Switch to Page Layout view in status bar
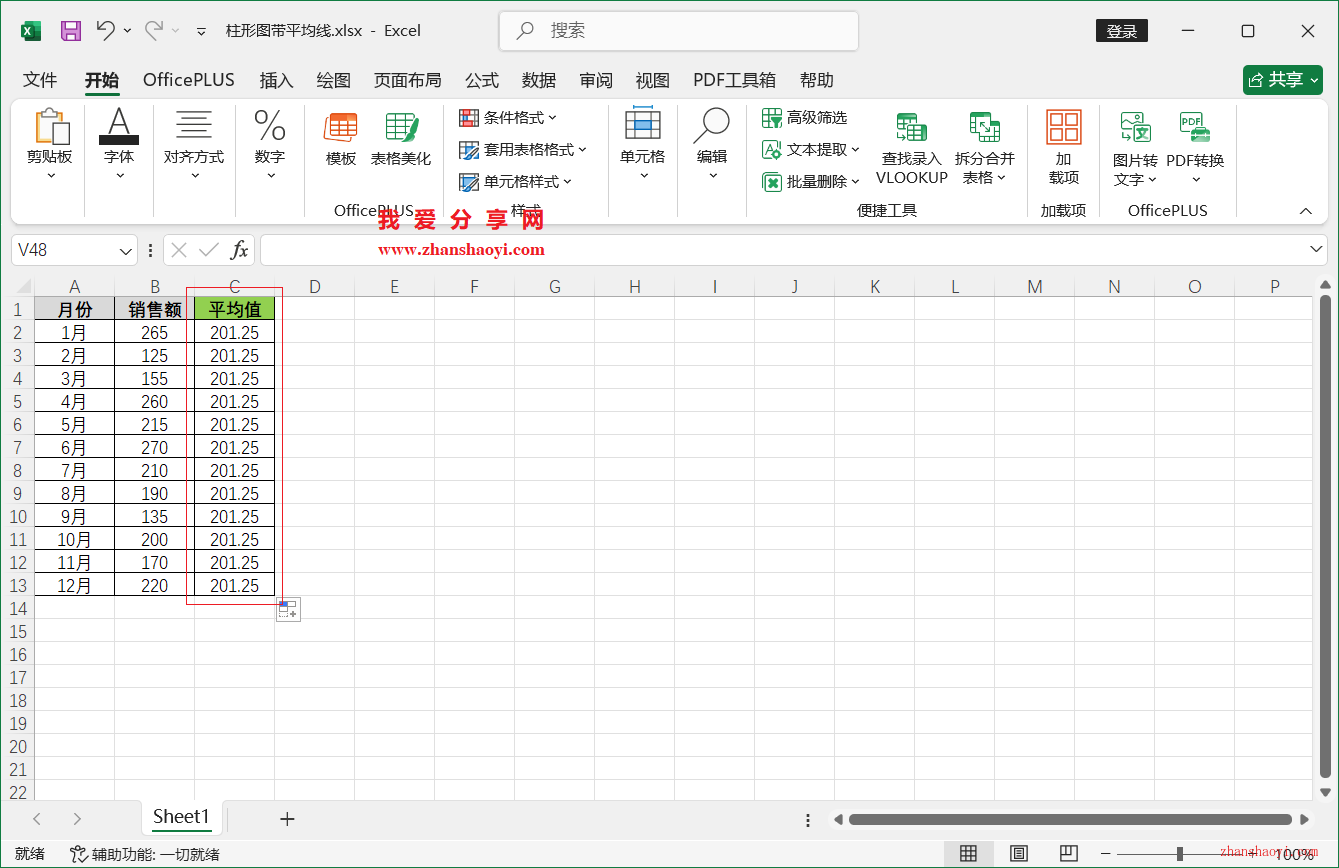1339x868 pixels. (1018, 854)
